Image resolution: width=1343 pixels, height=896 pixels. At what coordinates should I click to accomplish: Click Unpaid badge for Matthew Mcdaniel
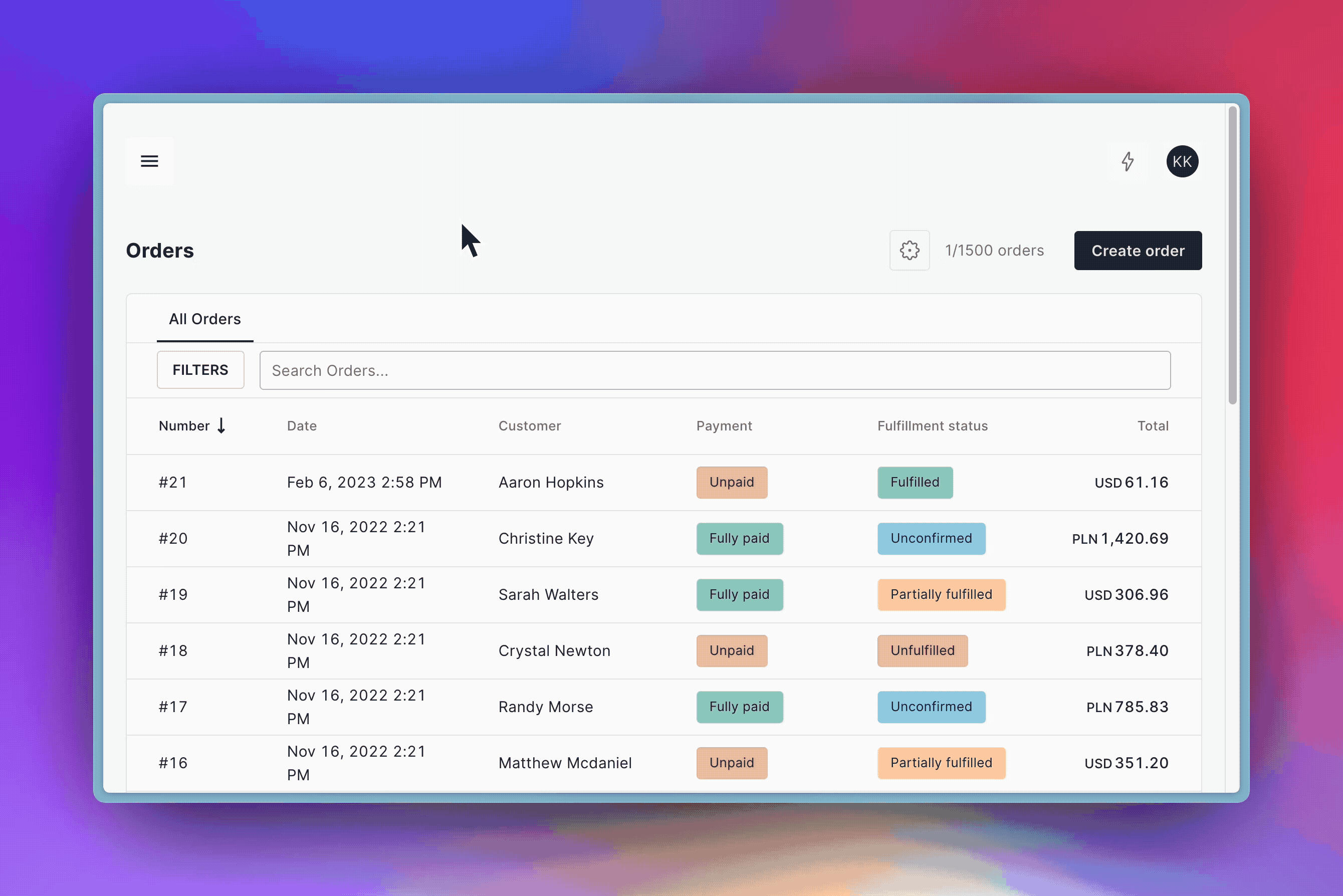tap(732, 763)
